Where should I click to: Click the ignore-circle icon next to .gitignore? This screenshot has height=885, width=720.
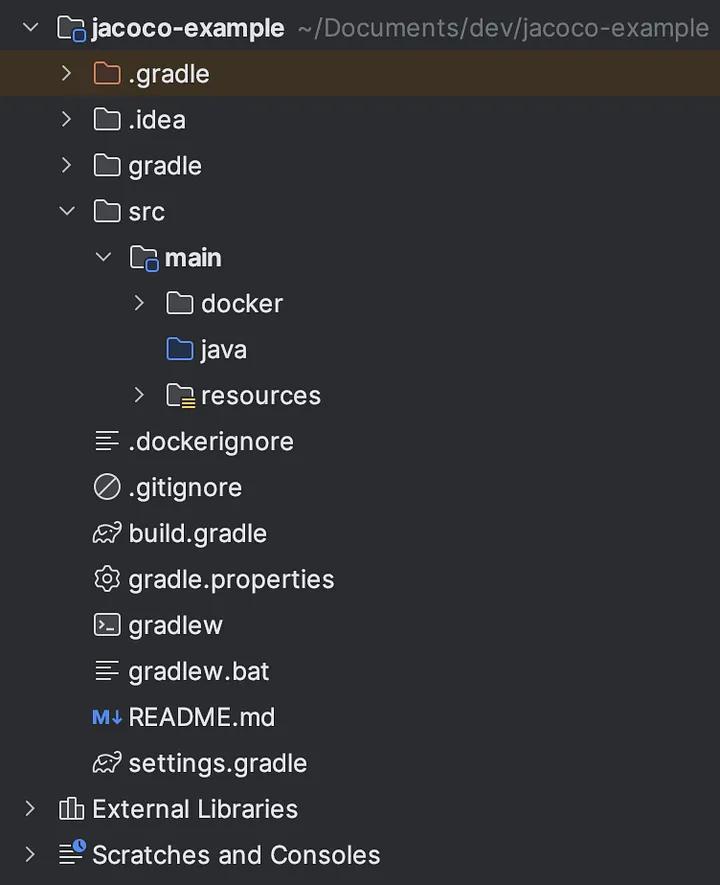pyautogui.click(x=107, y=487)
